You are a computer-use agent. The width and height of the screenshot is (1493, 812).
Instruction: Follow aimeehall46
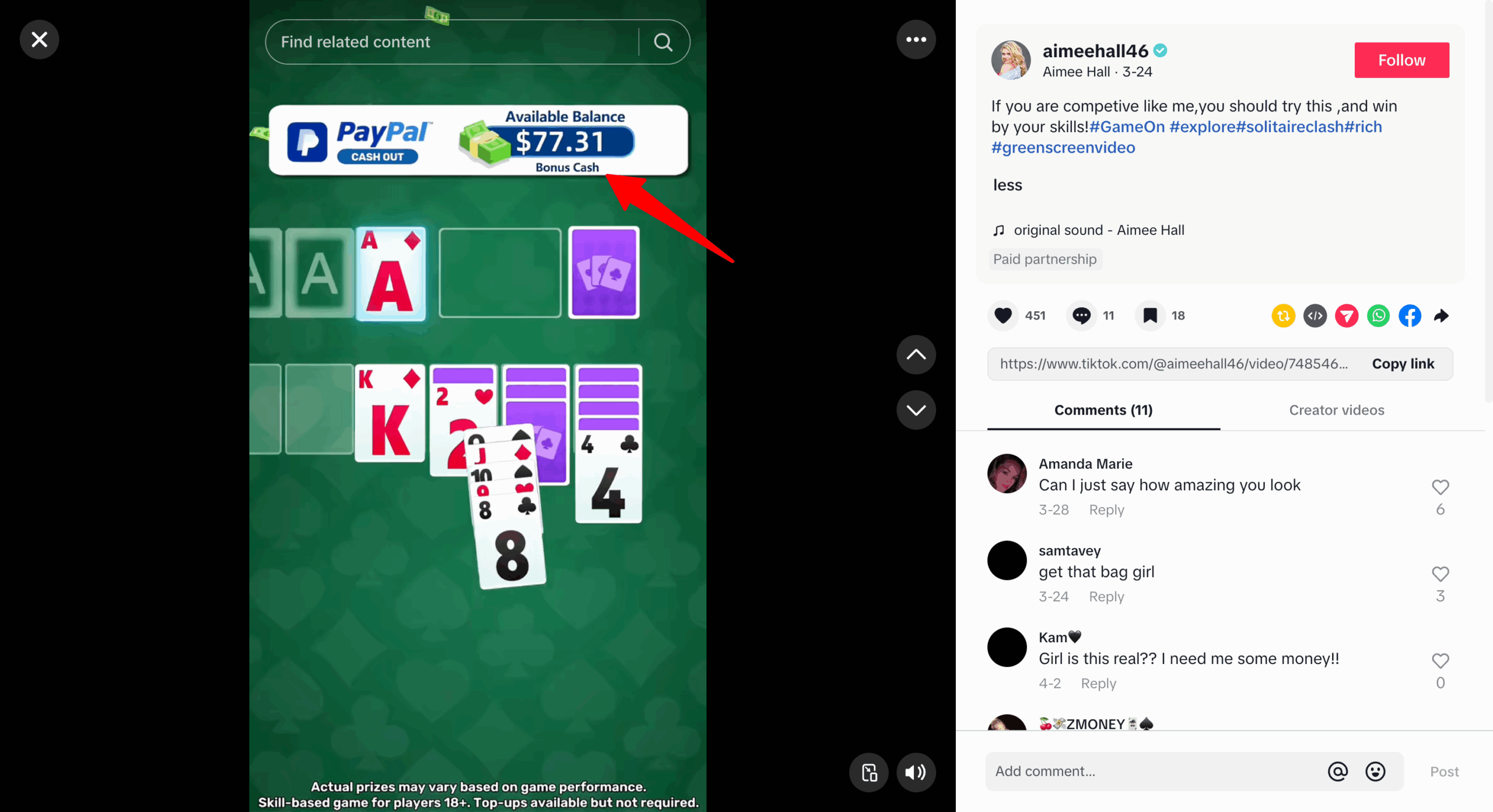point(1401,60)
